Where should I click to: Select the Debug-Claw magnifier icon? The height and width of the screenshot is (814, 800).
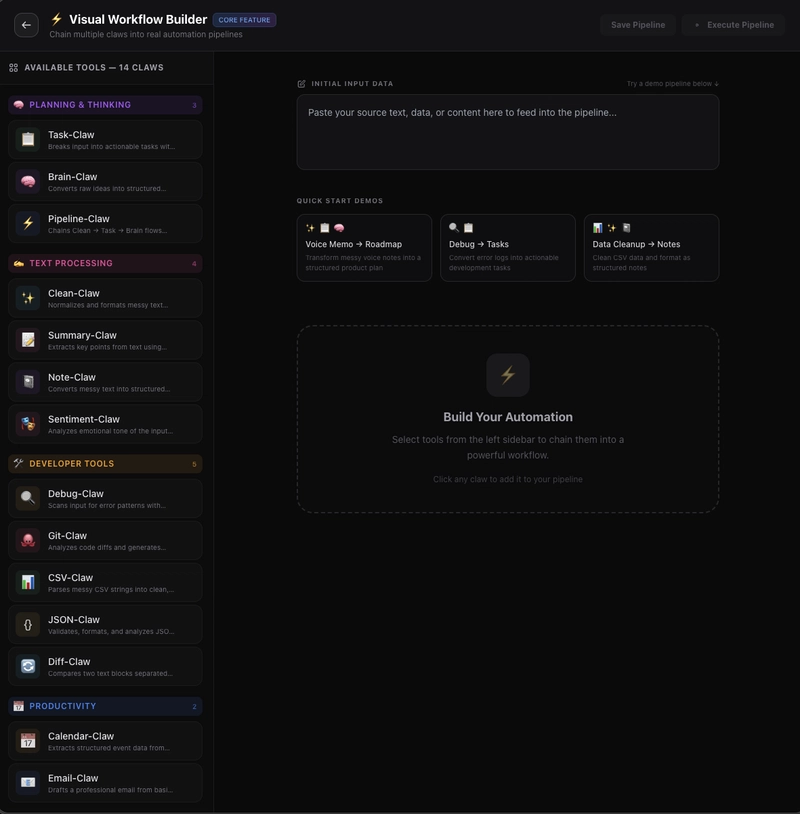click(28, 498)
